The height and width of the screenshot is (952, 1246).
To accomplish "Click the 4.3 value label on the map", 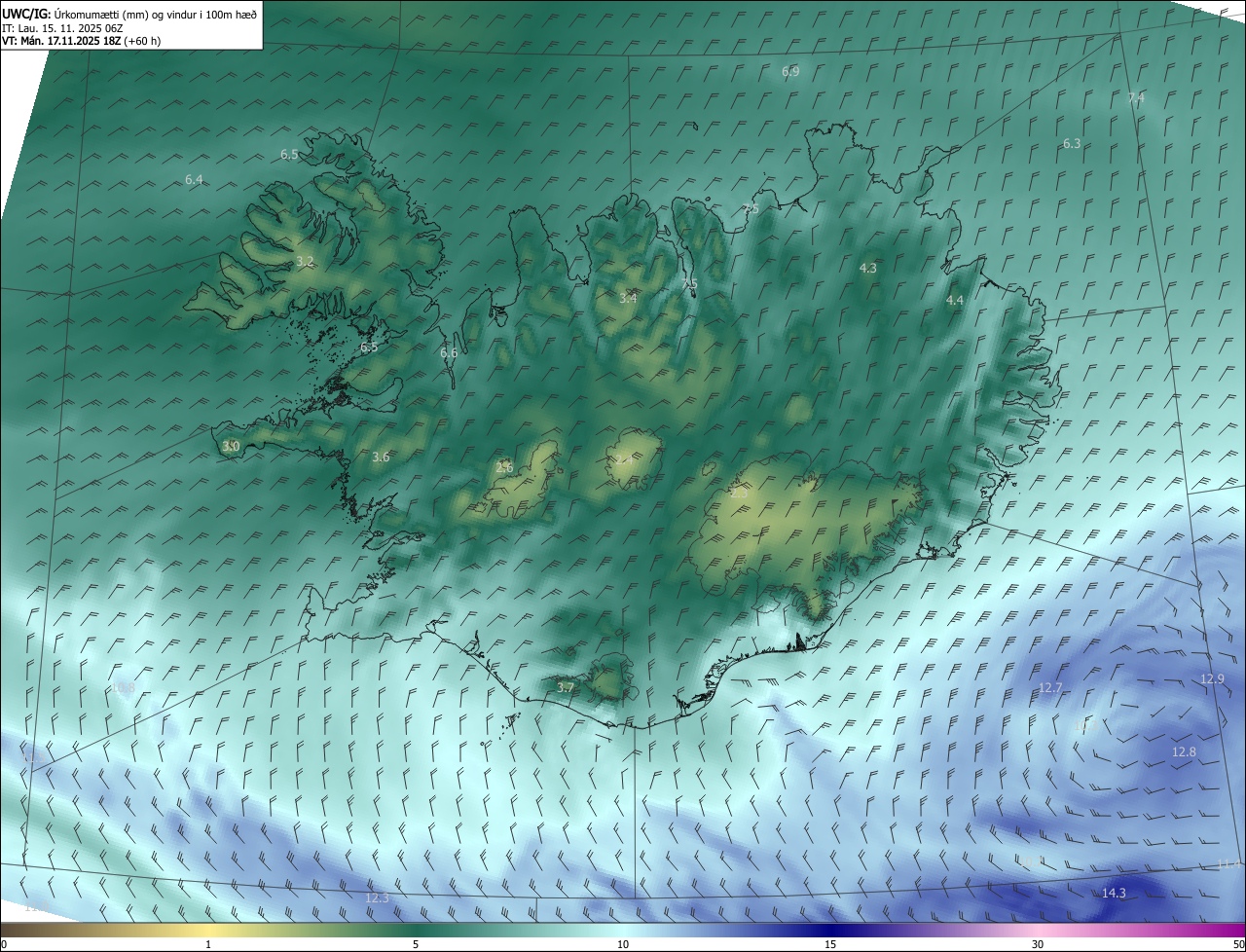I will 867,268.
